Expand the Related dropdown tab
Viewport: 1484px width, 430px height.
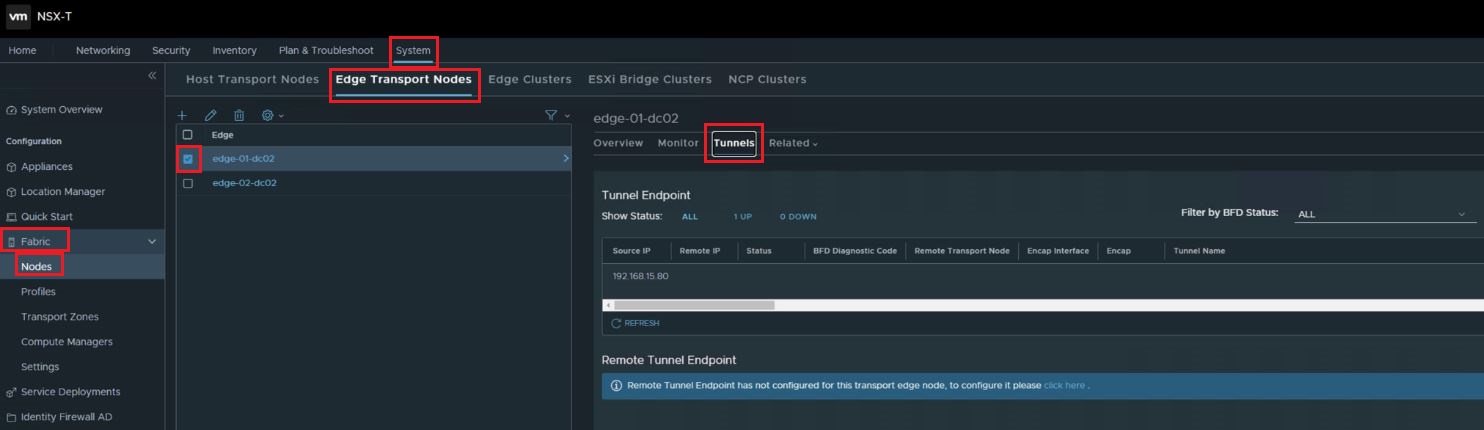(793, 143)
